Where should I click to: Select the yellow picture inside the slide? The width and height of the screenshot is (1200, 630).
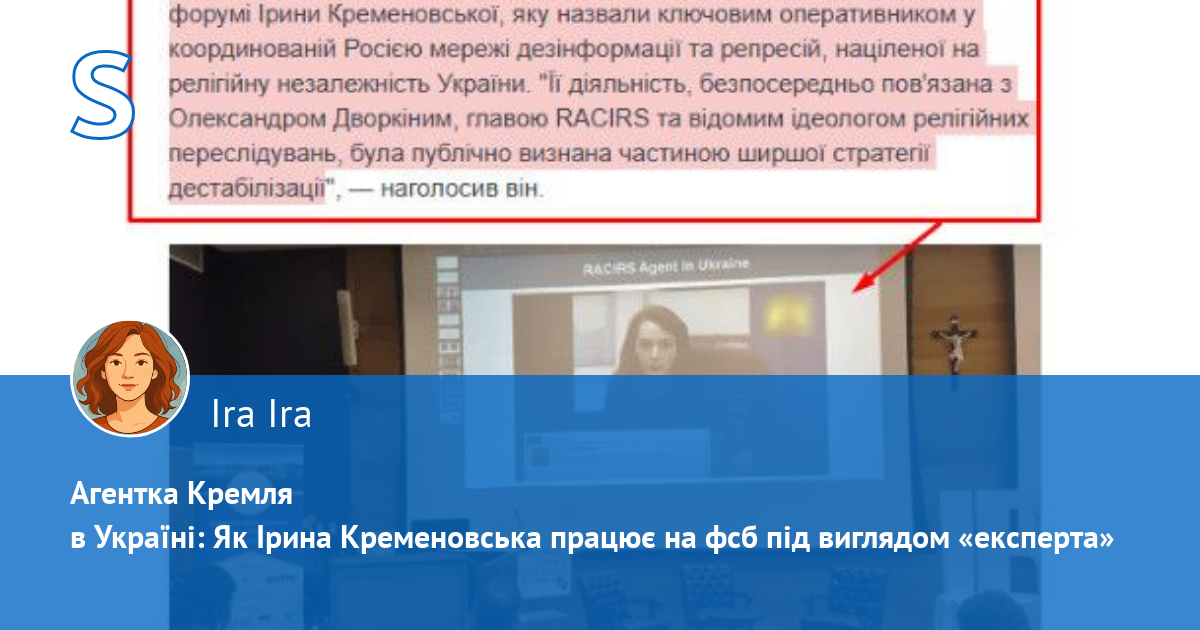(787, 314)
